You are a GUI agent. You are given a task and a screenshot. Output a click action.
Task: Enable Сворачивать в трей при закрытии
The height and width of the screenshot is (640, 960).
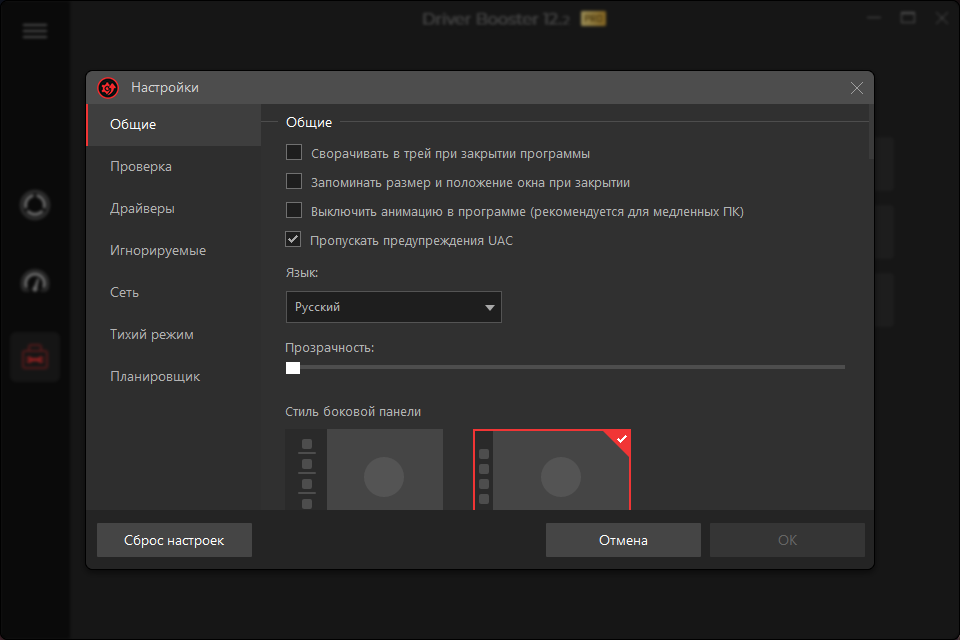click(294, 152)
